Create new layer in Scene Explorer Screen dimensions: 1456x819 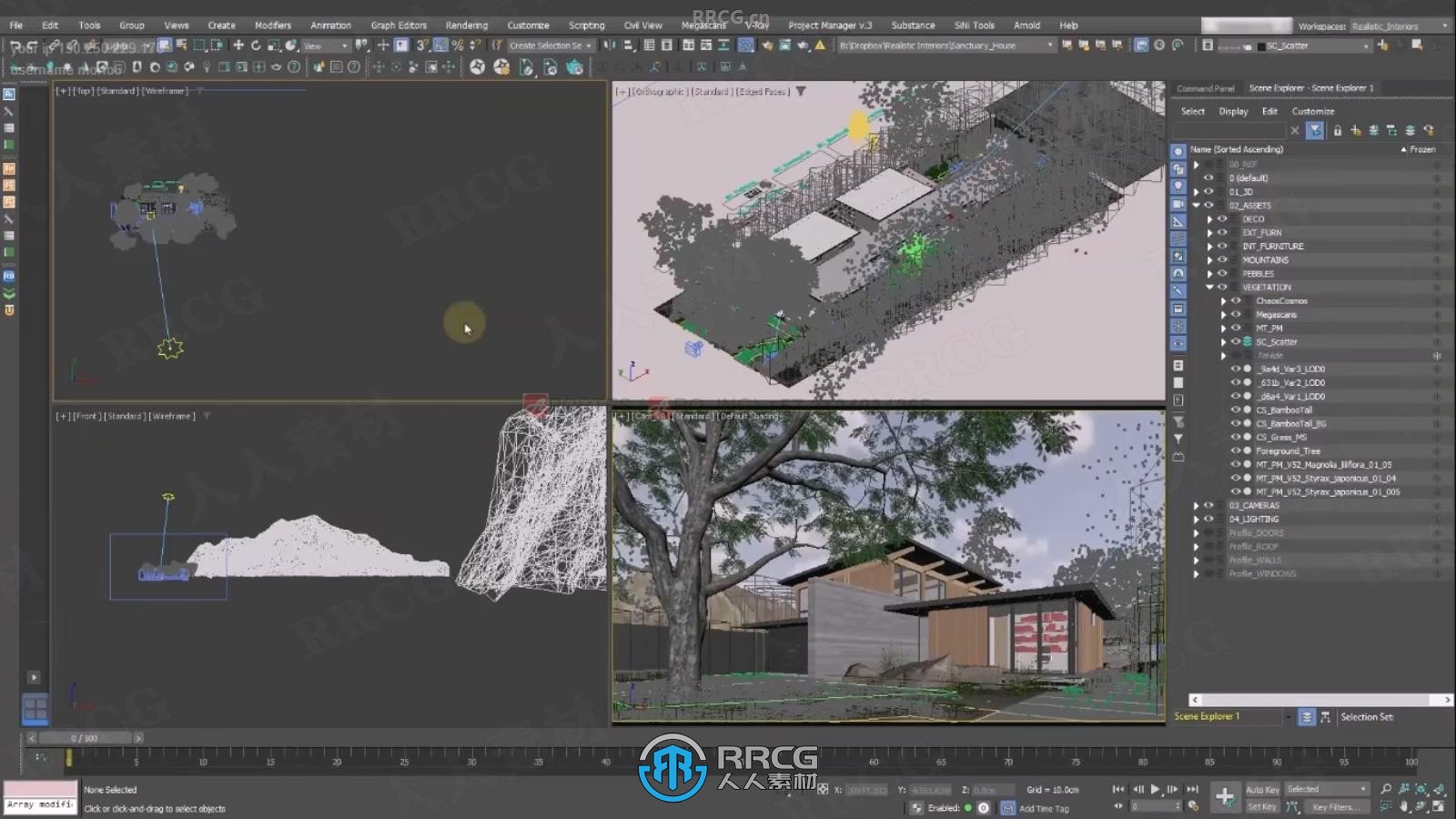1356,130
